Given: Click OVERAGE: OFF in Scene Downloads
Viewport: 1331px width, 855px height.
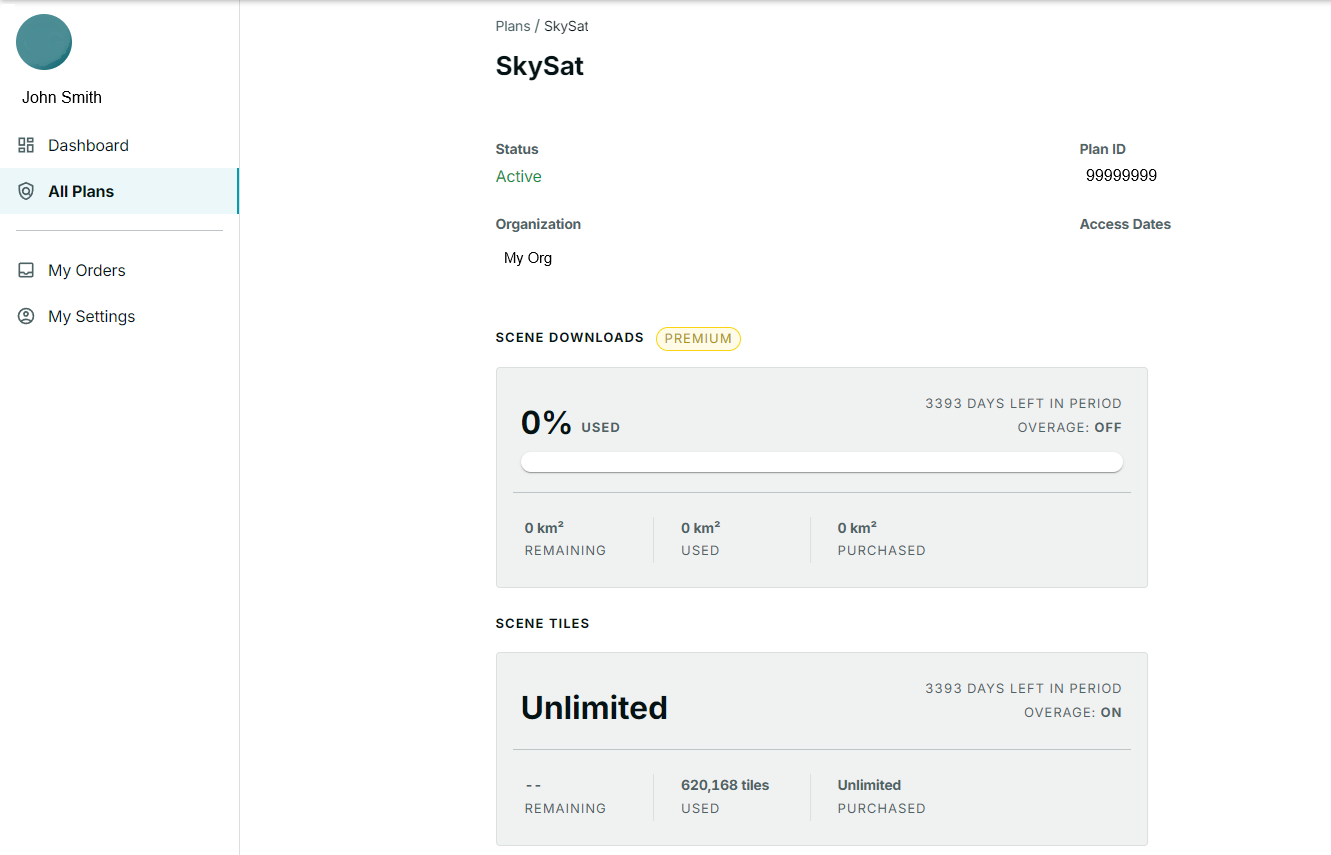Looking at the screenshot, I should (x=1070, y=427).
